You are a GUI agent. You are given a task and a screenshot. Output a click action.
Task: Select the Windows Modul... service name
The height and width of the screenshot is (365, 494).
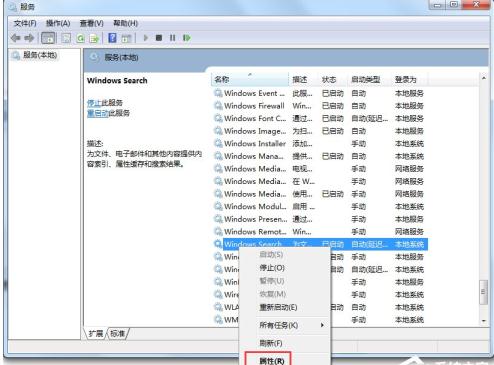[255, 206]
